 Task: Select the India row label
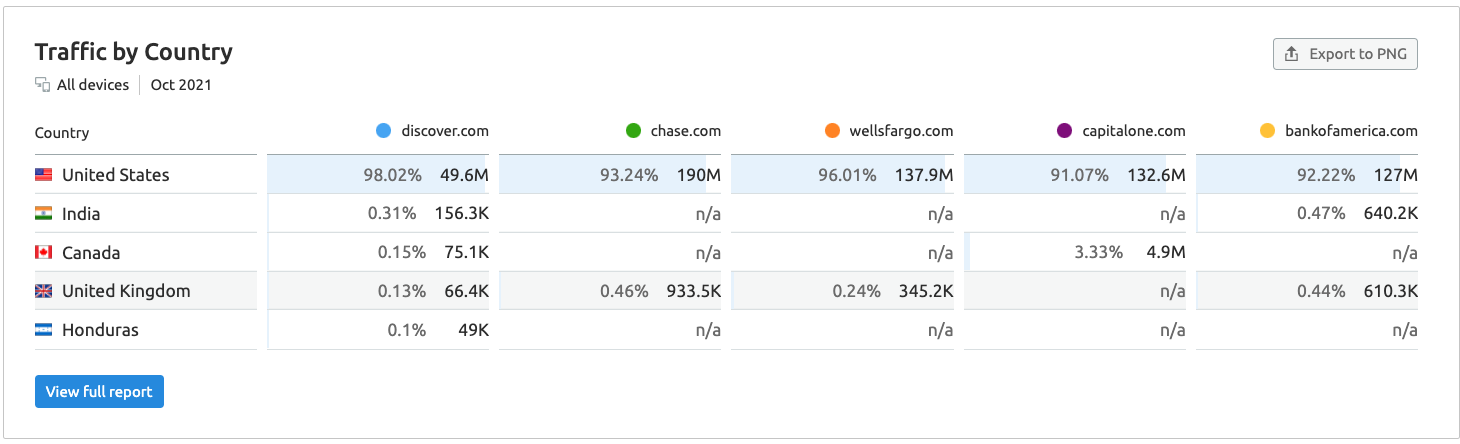tap(81, 214)
